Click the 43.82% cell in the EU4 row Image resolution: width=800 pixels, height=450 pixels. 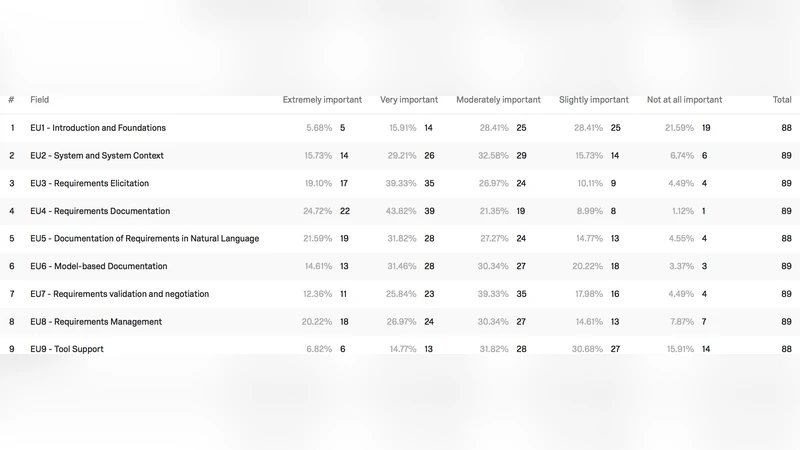[x=403, y=211]
